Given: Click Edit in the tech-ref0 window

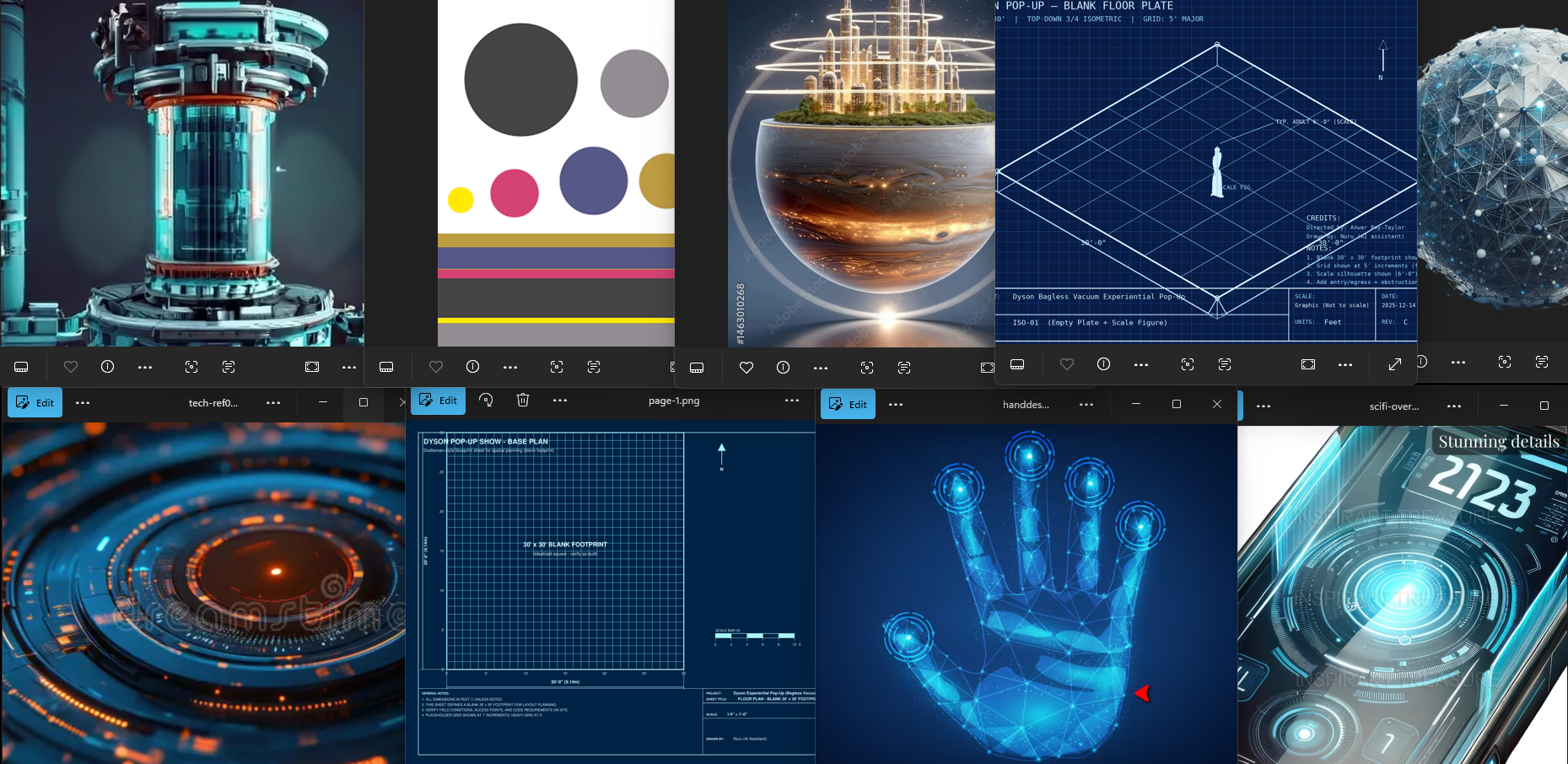Looking at the screenshot, I should pyautogui.click(x=35, y=403).
